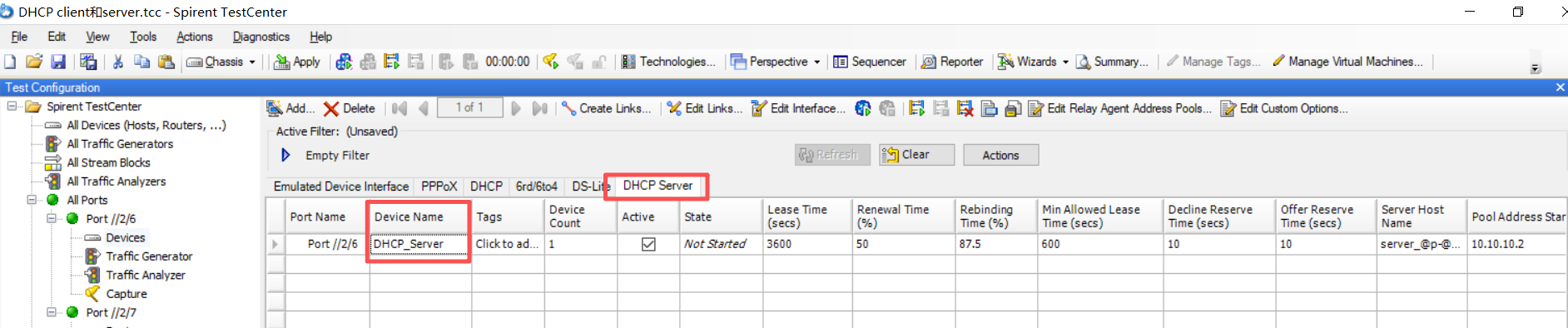Screen dimensions: 1568x328
Task: Click the Paste clipboard icon
Action: [x=166, y=62]
